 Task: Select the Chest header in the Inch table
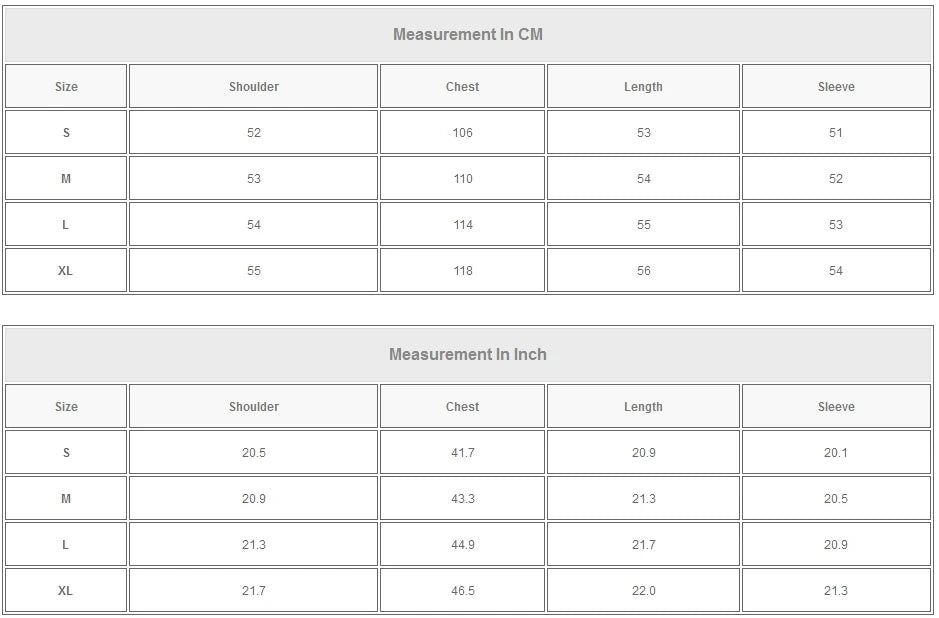pyautogui.click(x=462, y=407)
